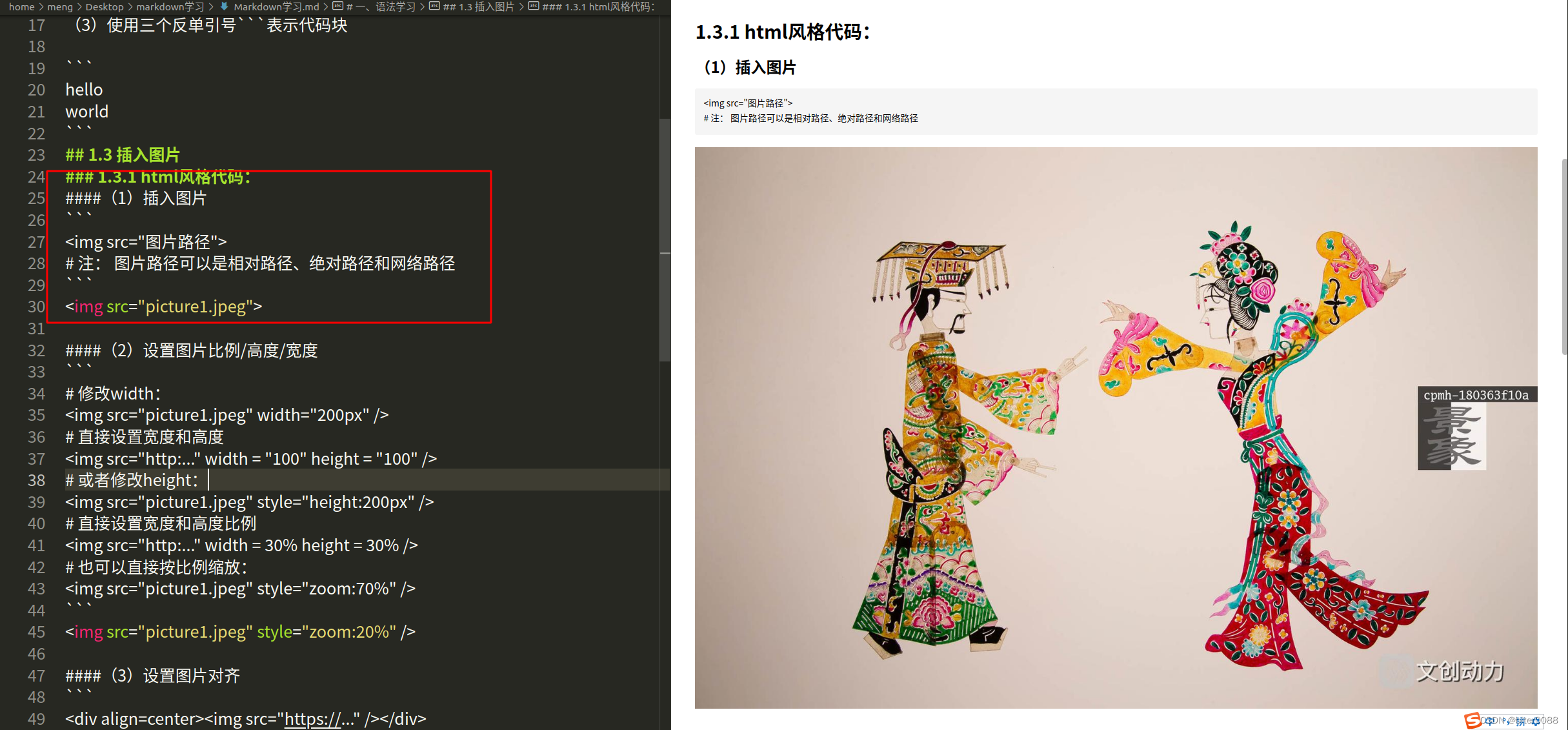The width and height of the screenshot is (1568, 730).
Task: Click the "## 1.3 插入图片" heading line
Action: click(123, 155)
